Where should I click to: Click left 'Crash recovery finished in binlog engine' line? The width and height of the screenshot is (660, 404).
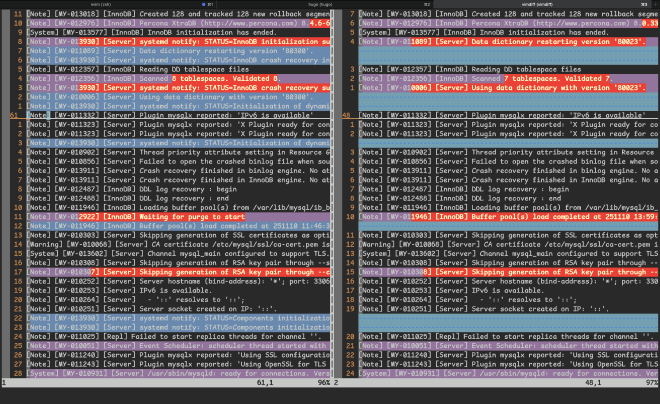(178, 171)
